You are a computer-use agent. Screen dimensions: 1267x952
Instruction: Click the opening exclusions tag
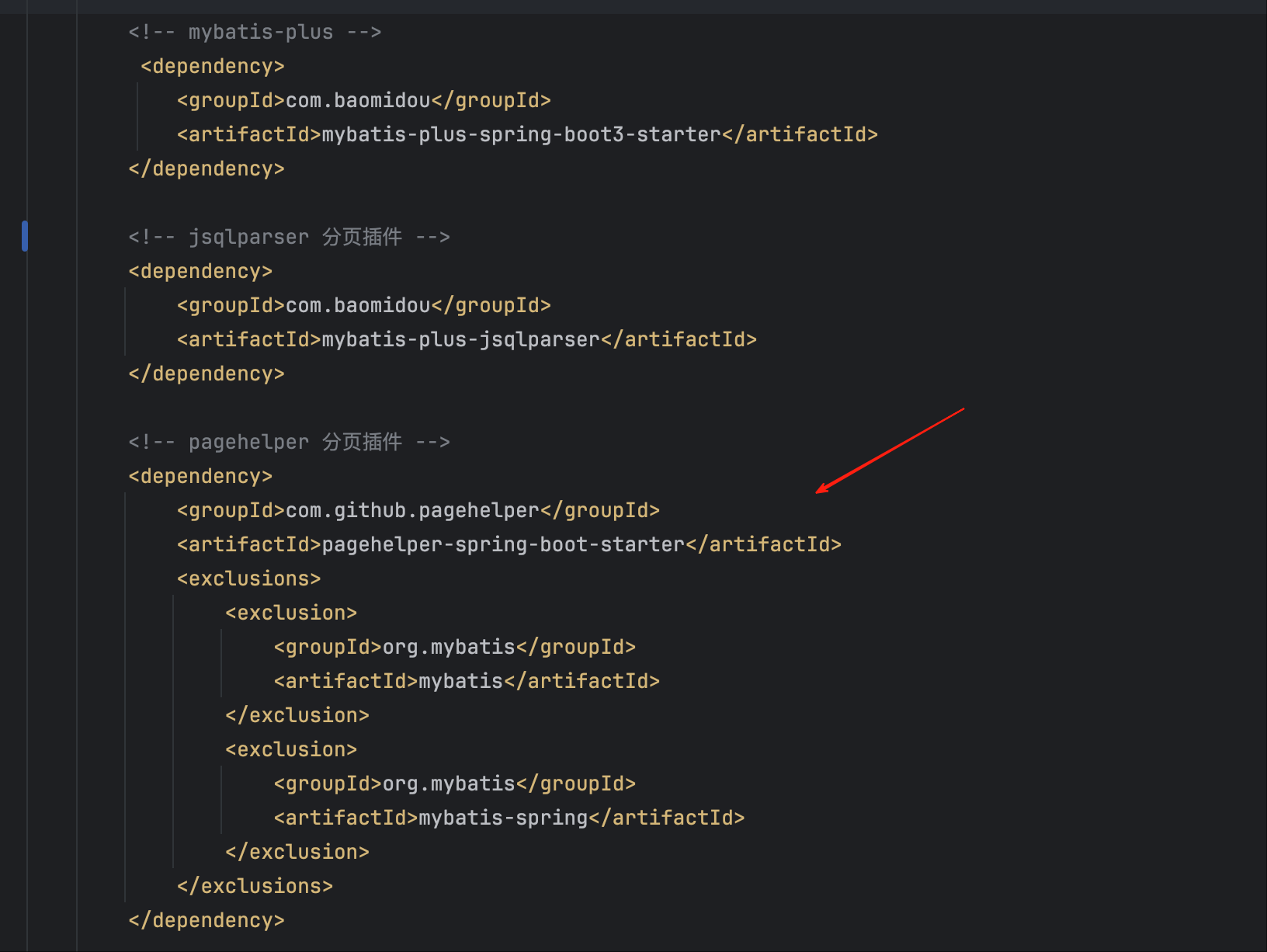[248, 579]
